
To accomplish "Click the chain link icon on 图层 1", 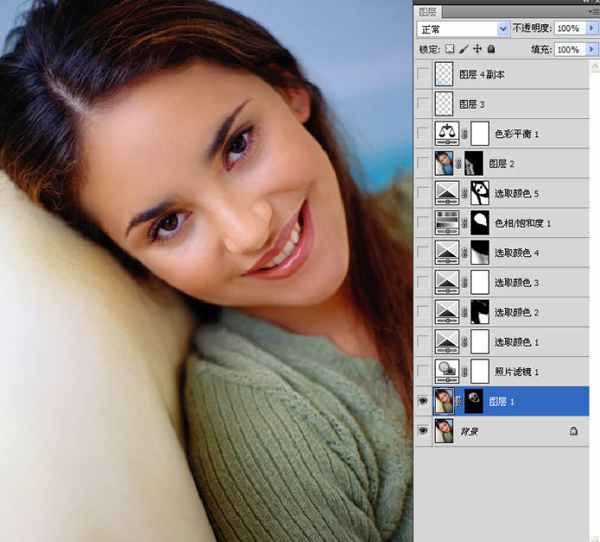I will click(x=458, y=401).
